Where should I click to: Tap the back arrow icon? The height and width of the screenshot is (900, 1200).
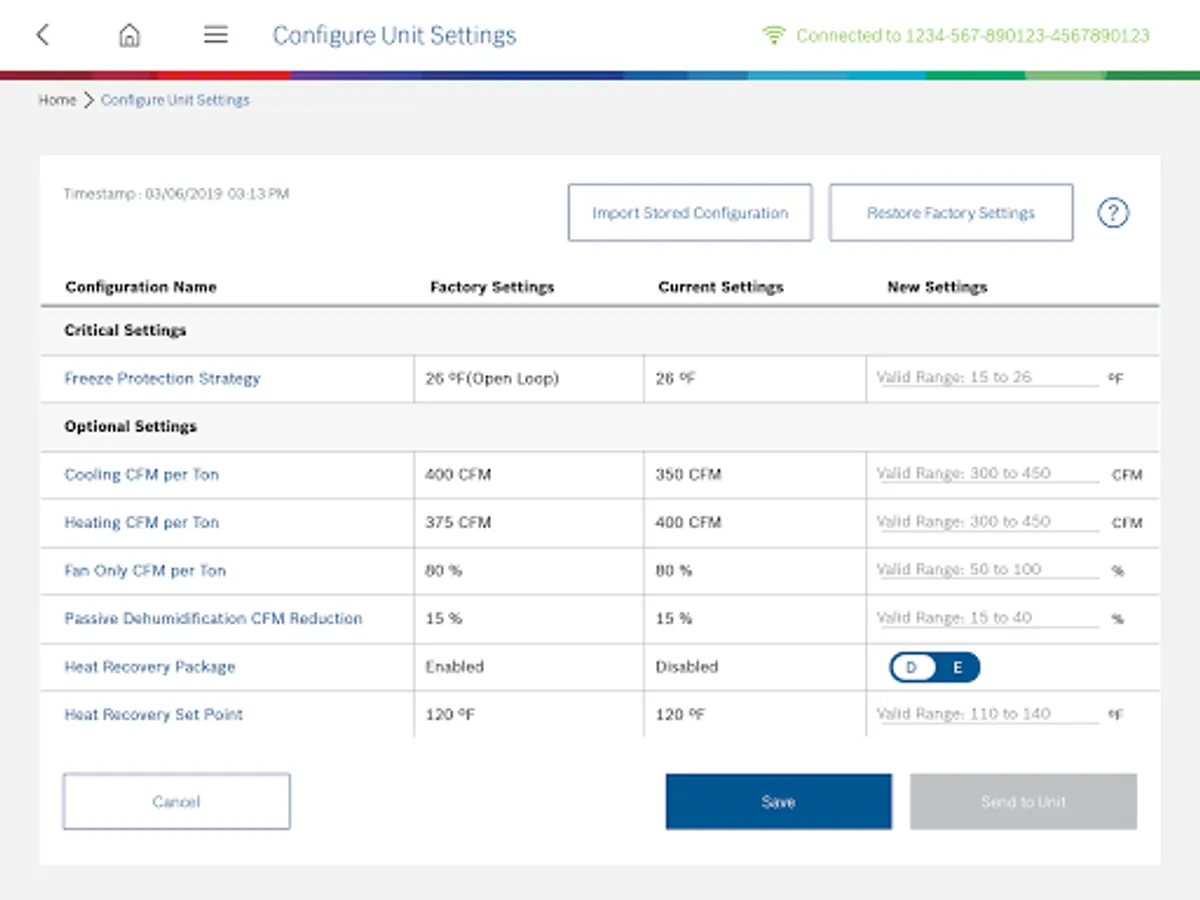[x=42, y=35]
